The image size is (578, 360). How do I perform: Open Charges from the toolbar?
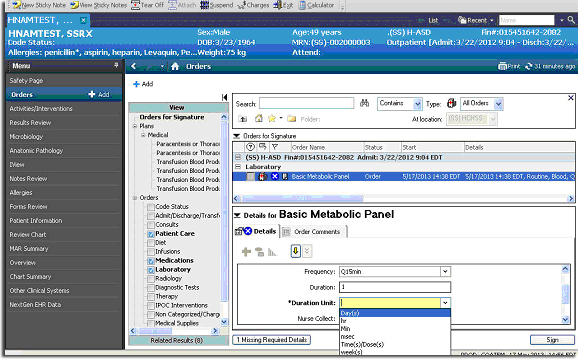(253, 5)
